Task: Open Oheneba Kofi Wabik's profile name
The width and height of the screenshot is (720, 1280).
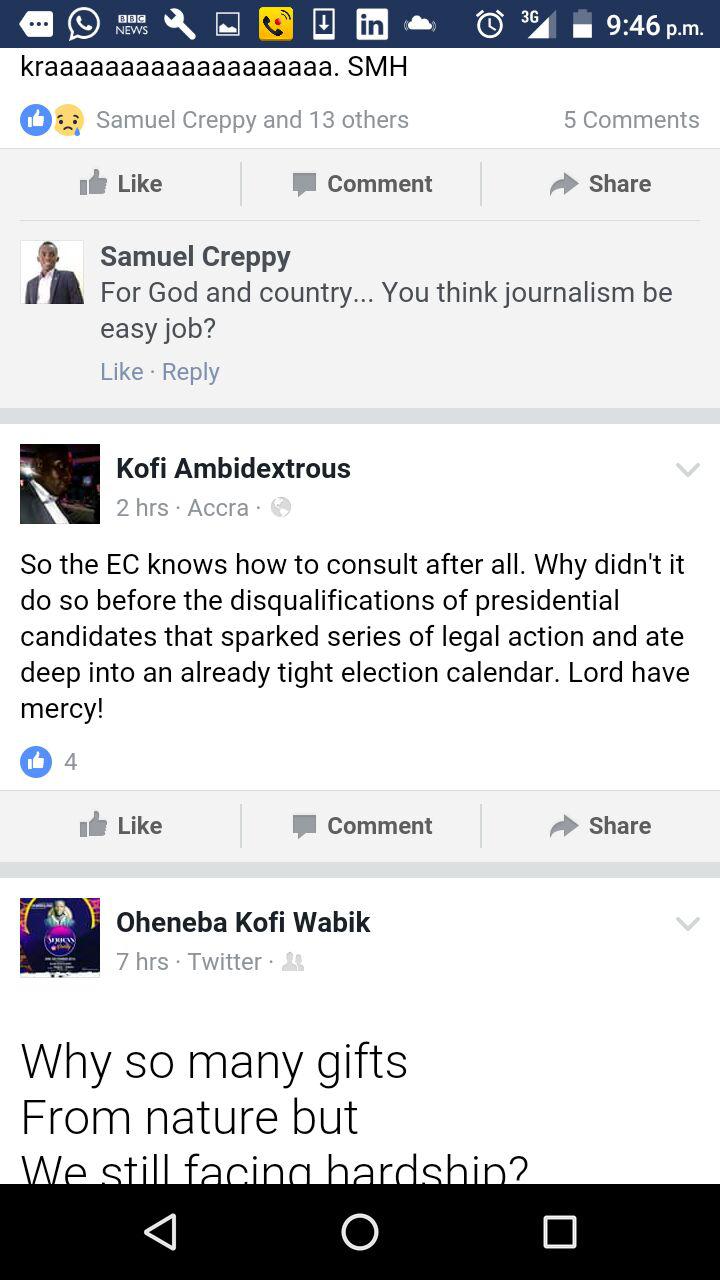Action: click(243, 922)
